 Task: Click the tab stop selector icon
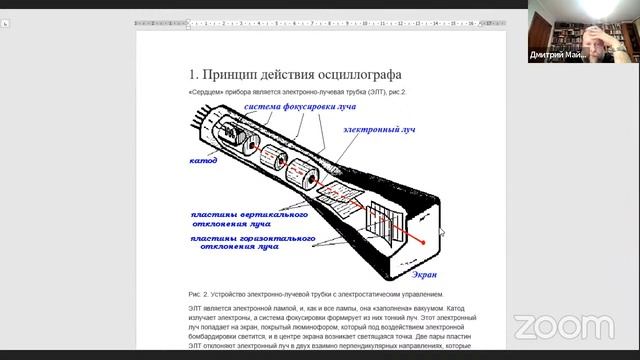[x=4, y=24]
